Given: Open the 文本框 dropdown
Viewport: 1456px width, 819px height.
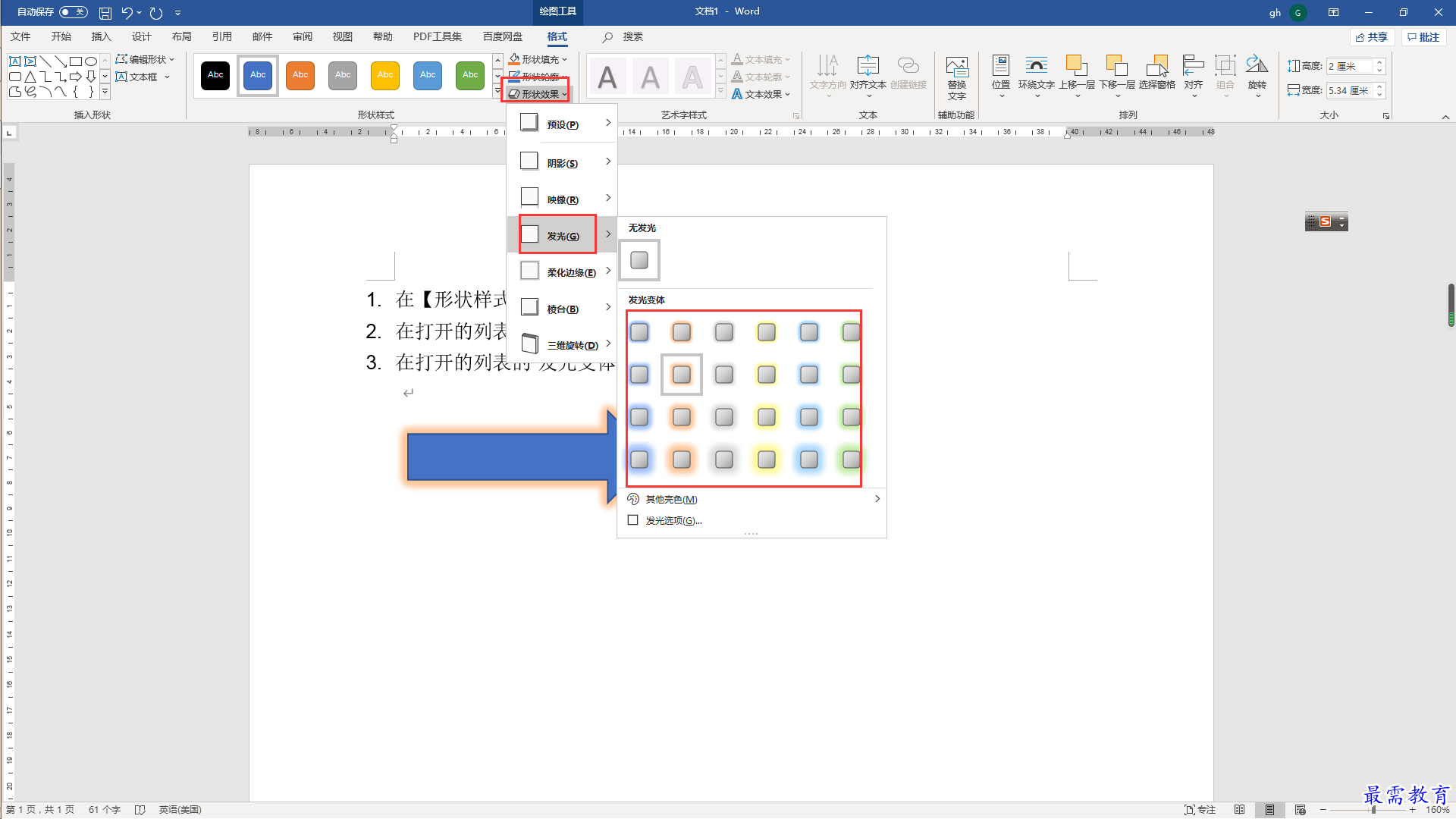Looking at the screenshot, I should 142,77.
